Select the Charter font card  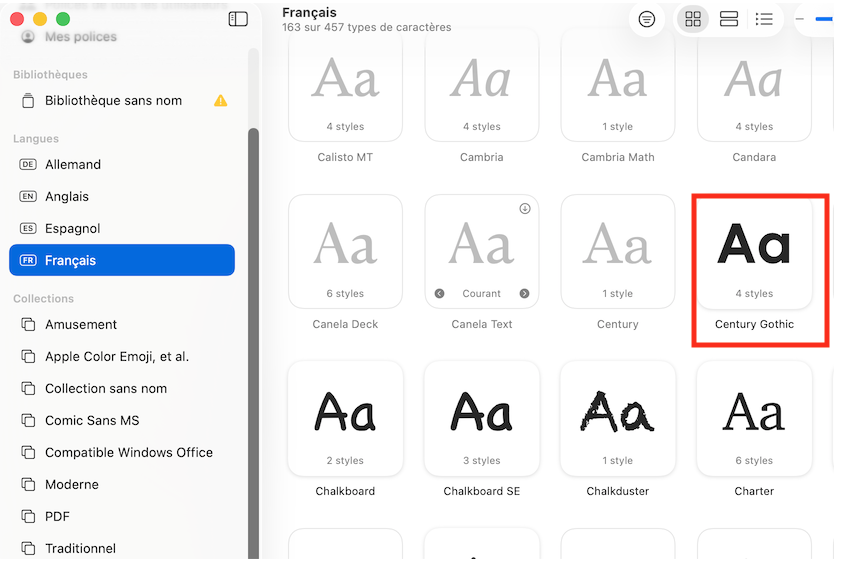click(754, 419)
